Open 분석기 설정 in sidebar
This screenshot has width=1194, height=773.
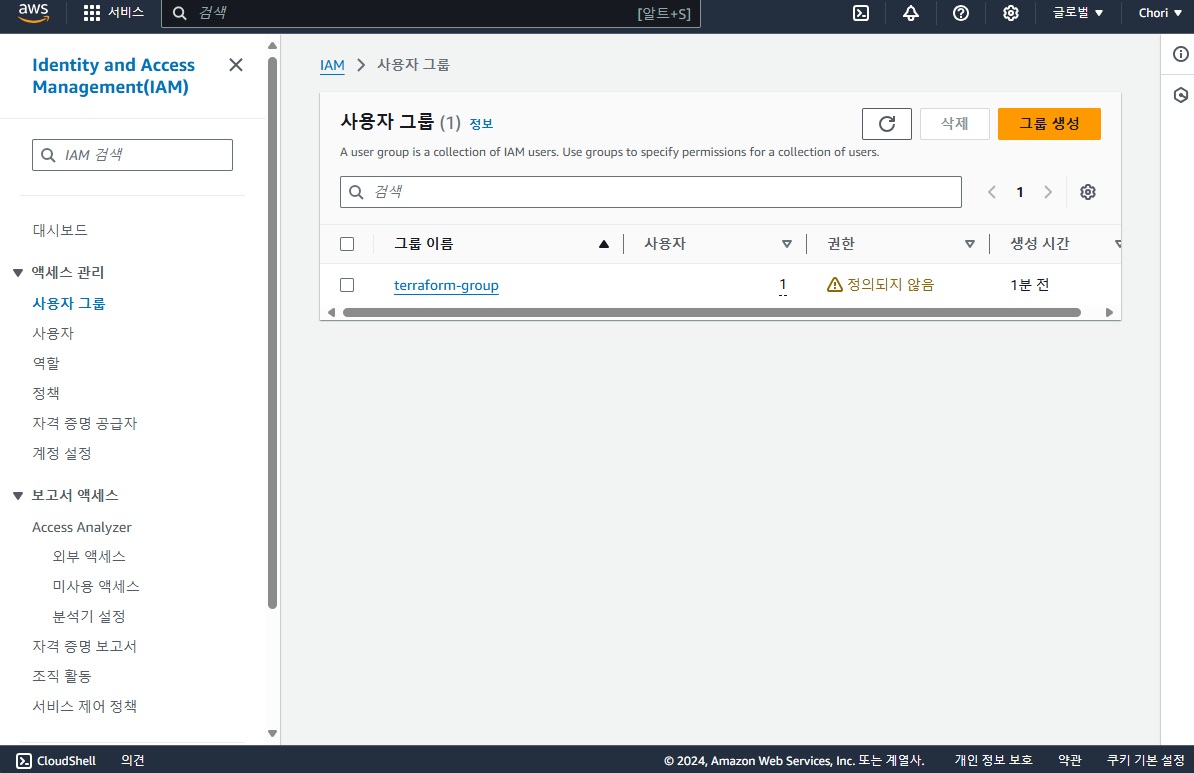coord(88,616)
